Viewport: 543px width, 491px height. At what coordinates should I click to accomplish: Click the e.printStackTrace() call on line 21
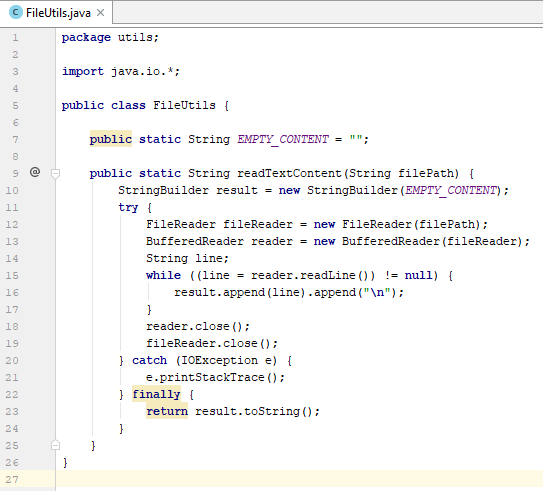click(x=215, y=377)
